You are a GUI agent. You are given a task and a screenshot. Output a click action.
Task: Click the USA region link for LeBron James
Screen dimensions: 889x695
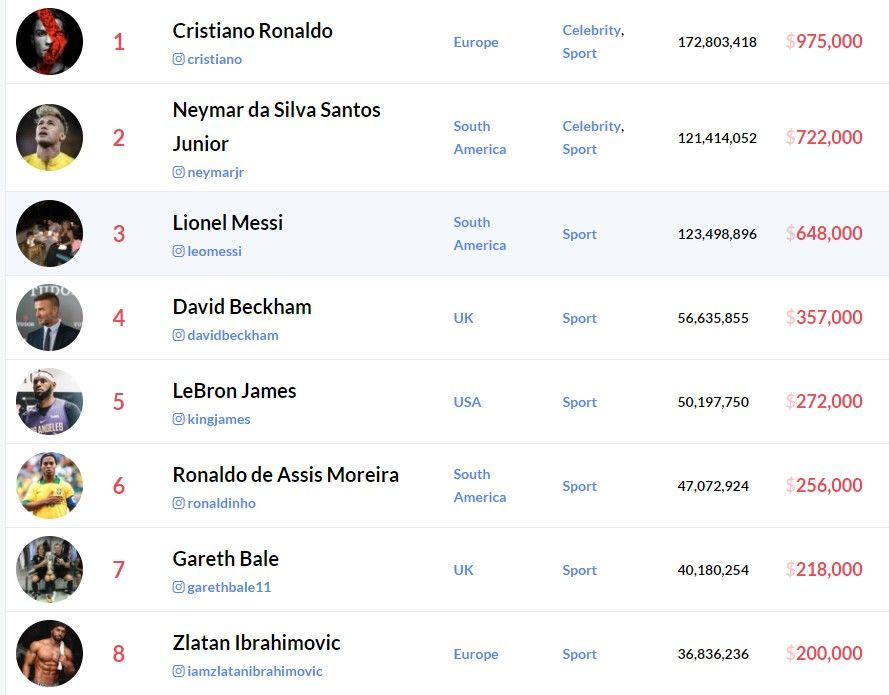tap(467, 402)
